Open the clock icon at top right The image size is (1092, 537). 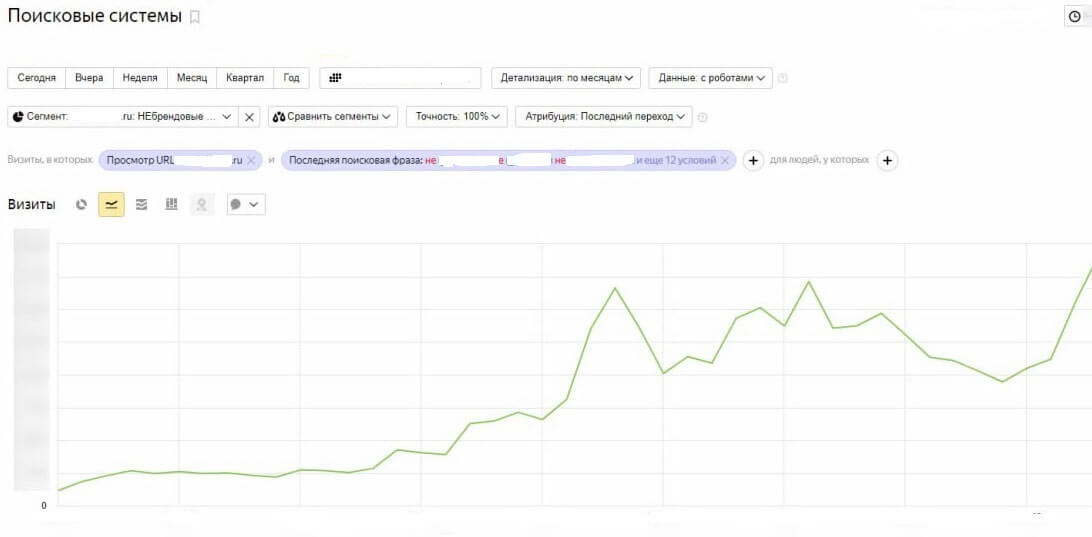1077,17
